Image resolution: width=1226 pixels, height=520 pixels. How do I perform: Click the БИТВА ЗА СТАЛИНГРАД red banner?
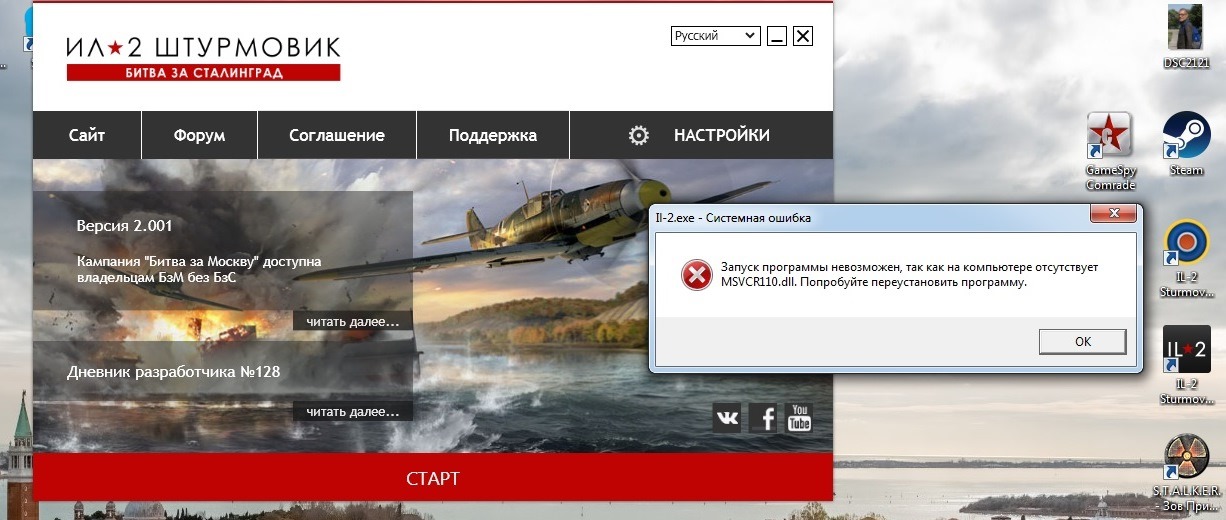pyautogui.click(x=204, y=73)
